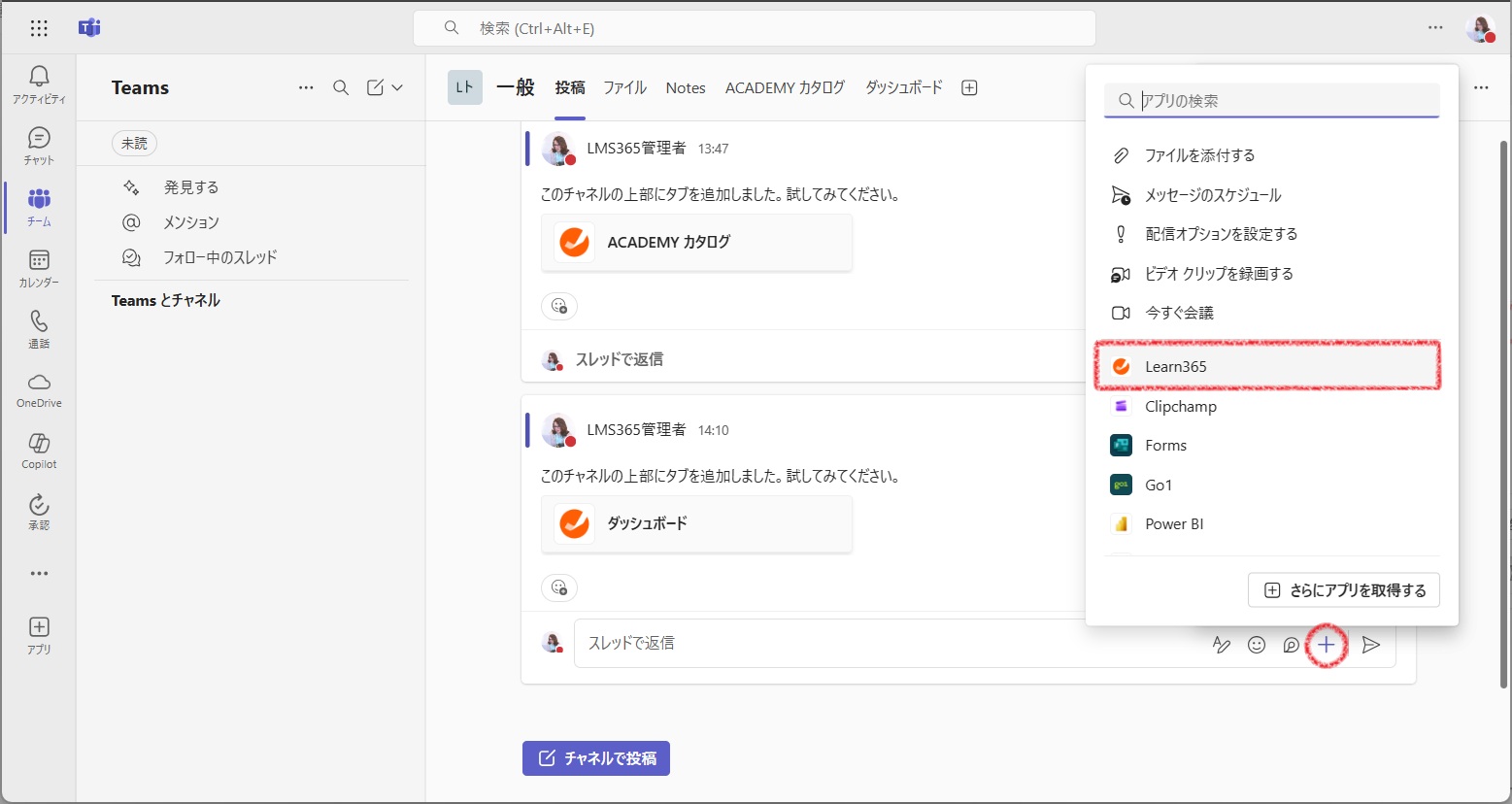Choose Go1 app from the list
The height and width of the screenshot is (804, 1512).
tap(1272, 485)
